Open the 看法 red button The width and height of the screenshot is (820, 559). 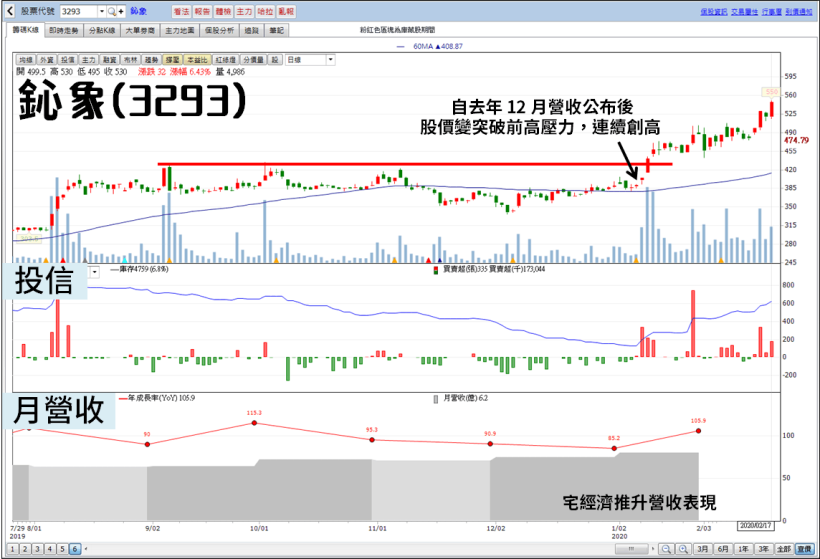pos(181,12)
